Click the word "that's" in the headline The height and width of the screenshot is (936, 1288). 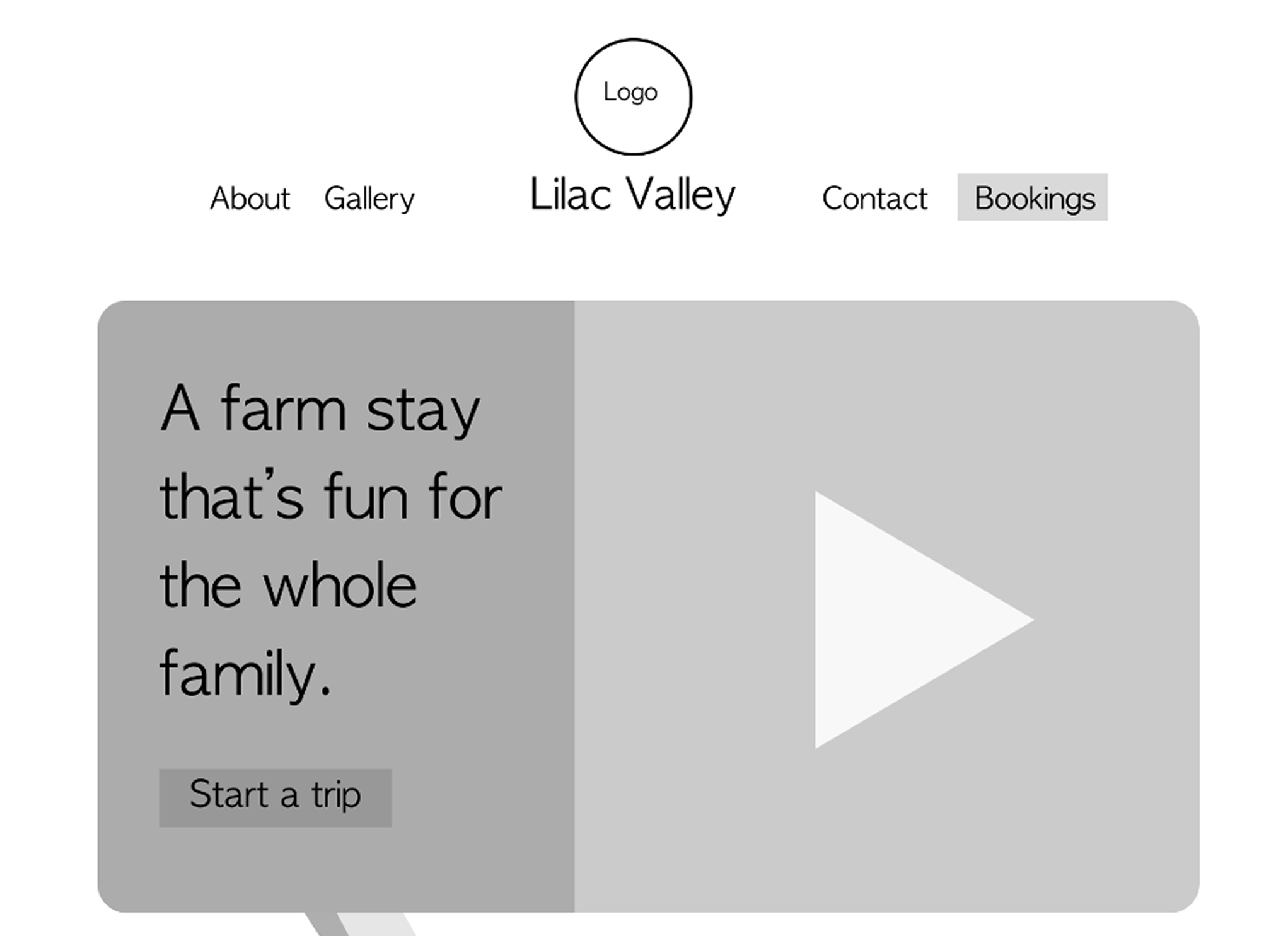(231, 498)
